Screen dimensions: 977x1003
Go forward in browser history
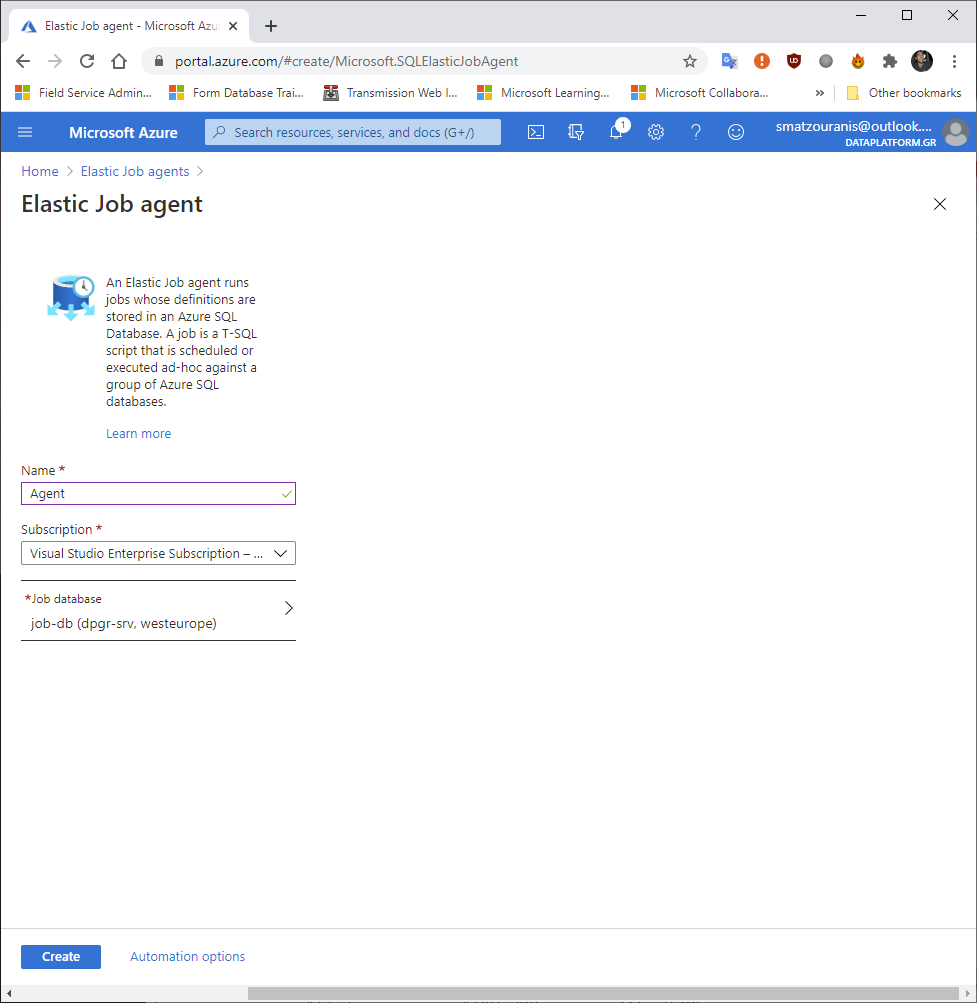pyautogui.click(x=55, y=61)
